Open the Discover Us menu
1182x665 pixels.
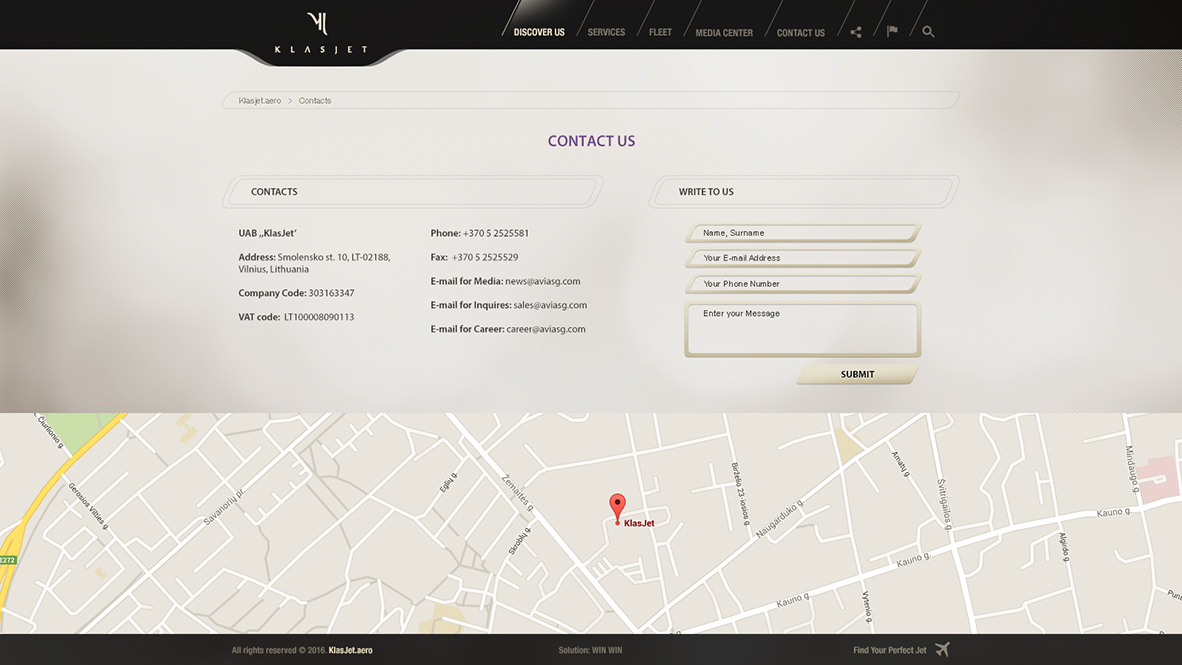pyautogui.click(x=539, y=32)
